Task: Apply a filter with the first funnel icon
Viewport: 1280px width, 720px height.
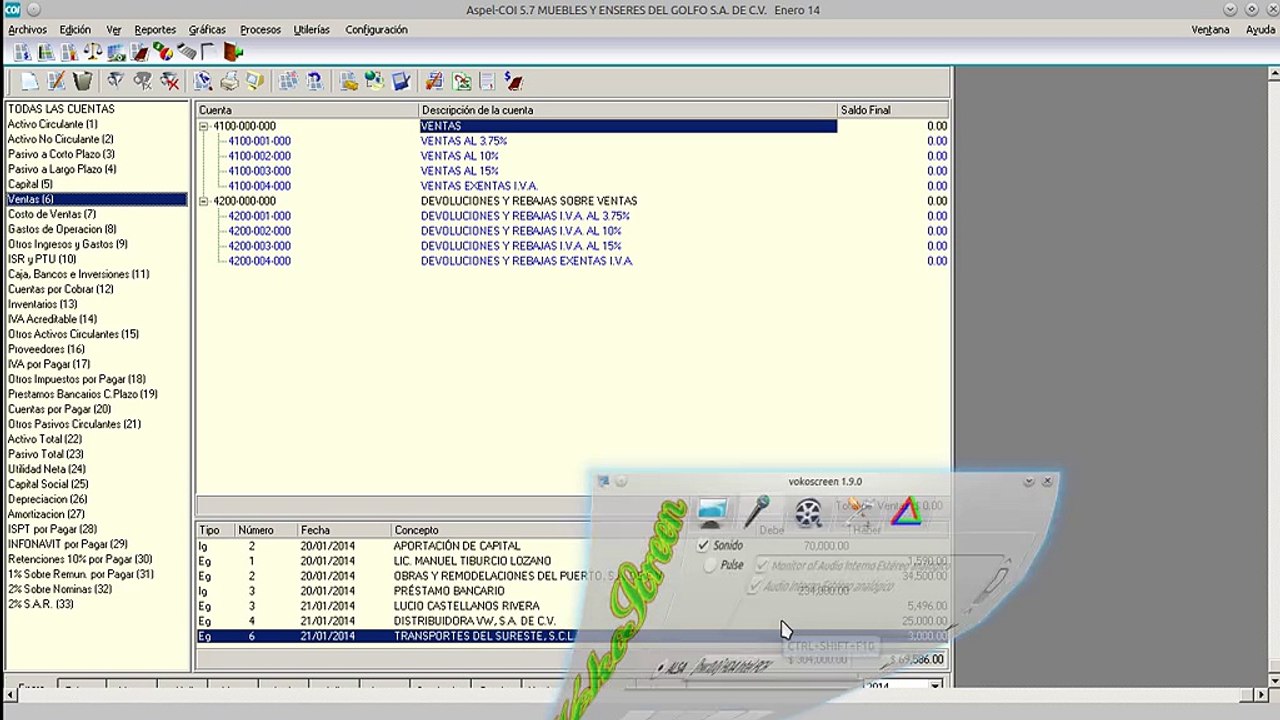Action: pyautogui.click(x=116, y=82)
